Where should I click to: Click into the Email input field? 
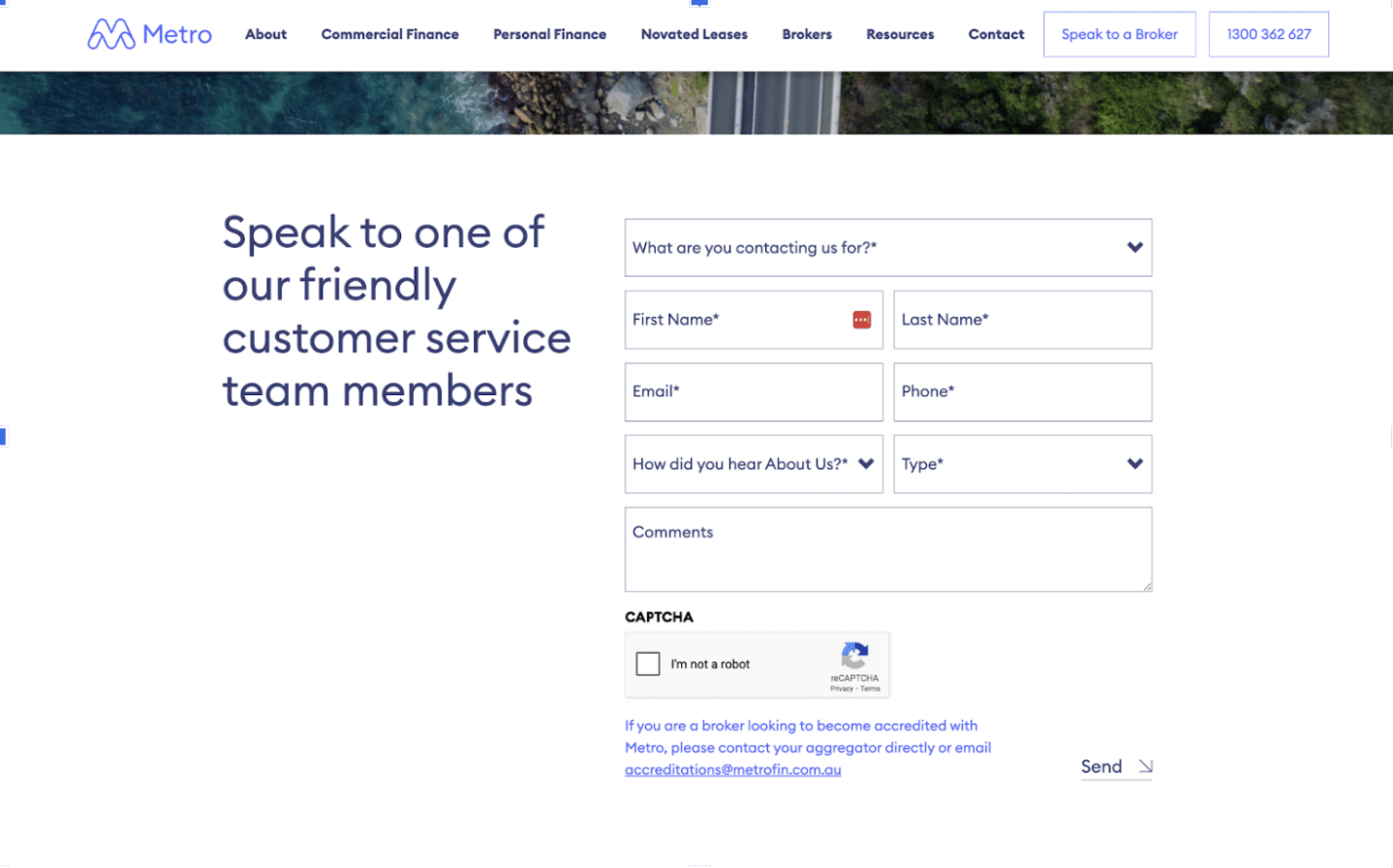[754, 392]
